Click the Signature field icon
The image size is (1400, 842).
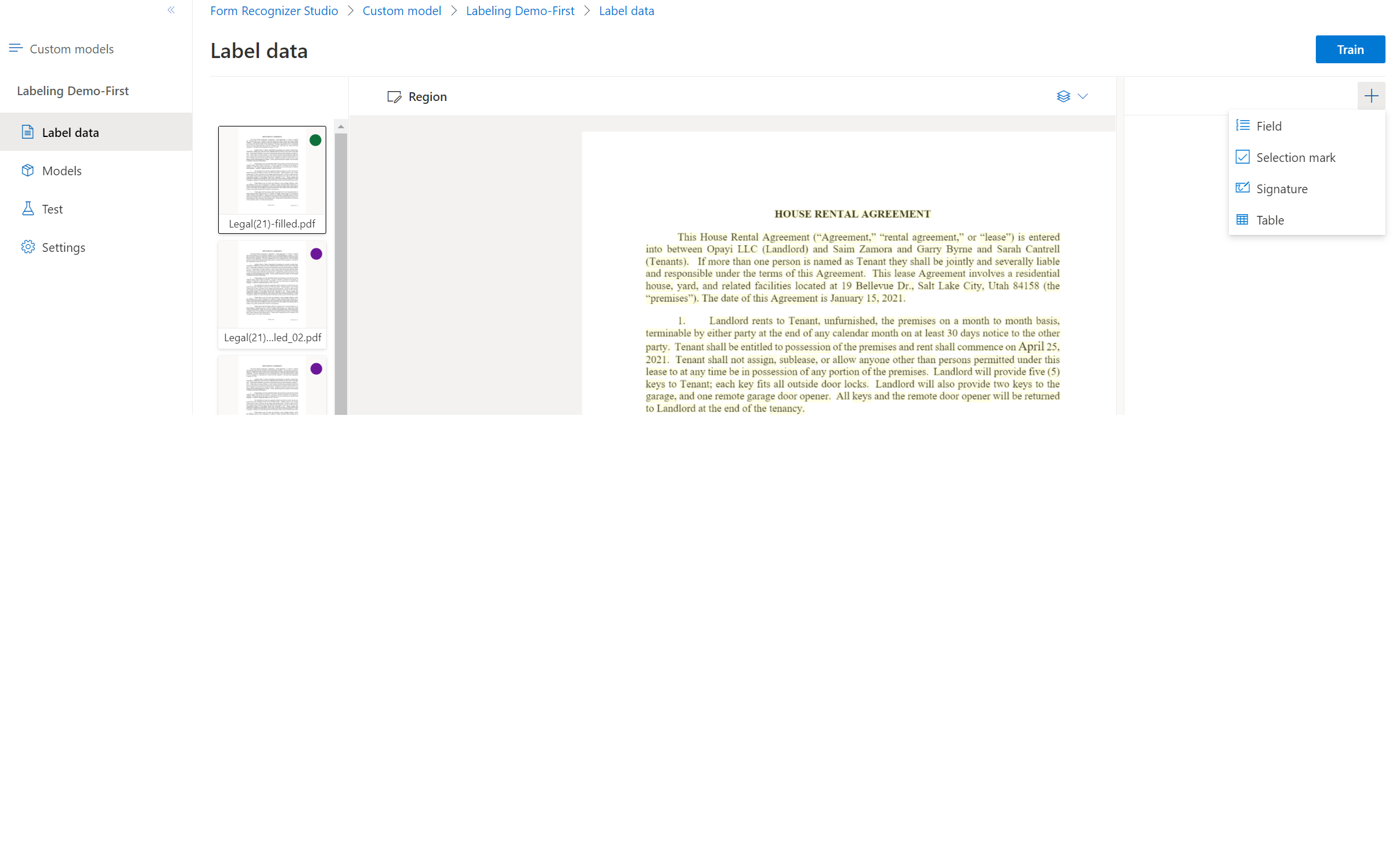click(1244, 189)
